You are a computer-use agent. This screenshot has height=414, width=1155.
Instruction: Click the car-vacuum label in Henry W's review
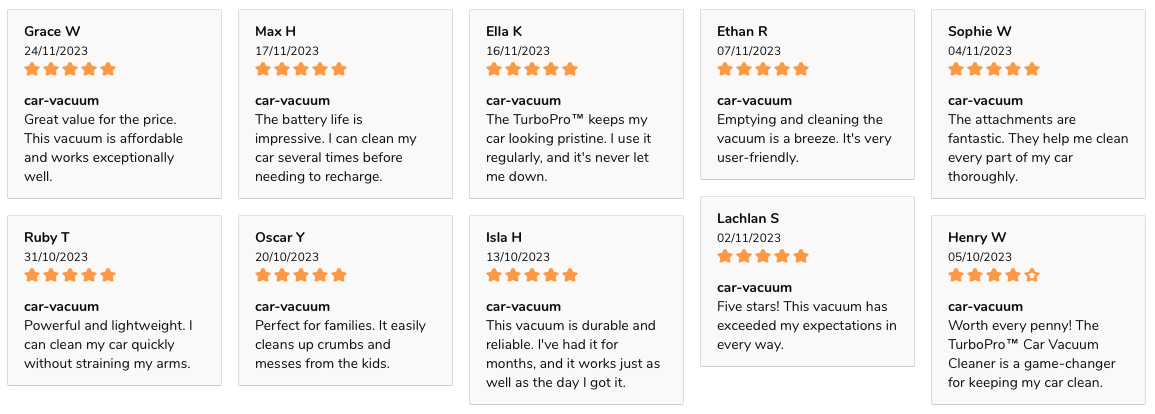(985, 307)
